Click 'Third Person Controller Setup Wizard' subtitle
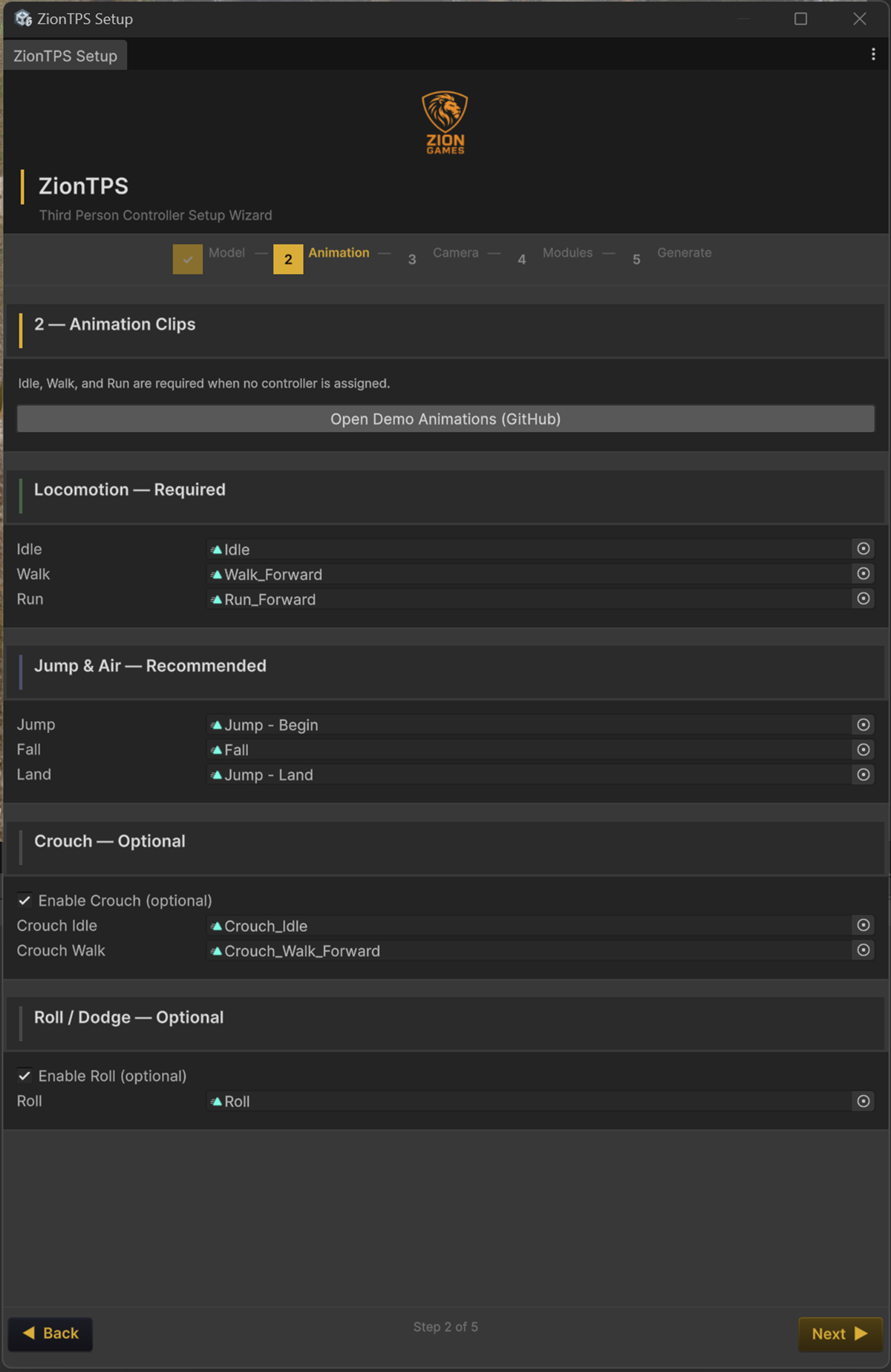 [x=156, y=215]
